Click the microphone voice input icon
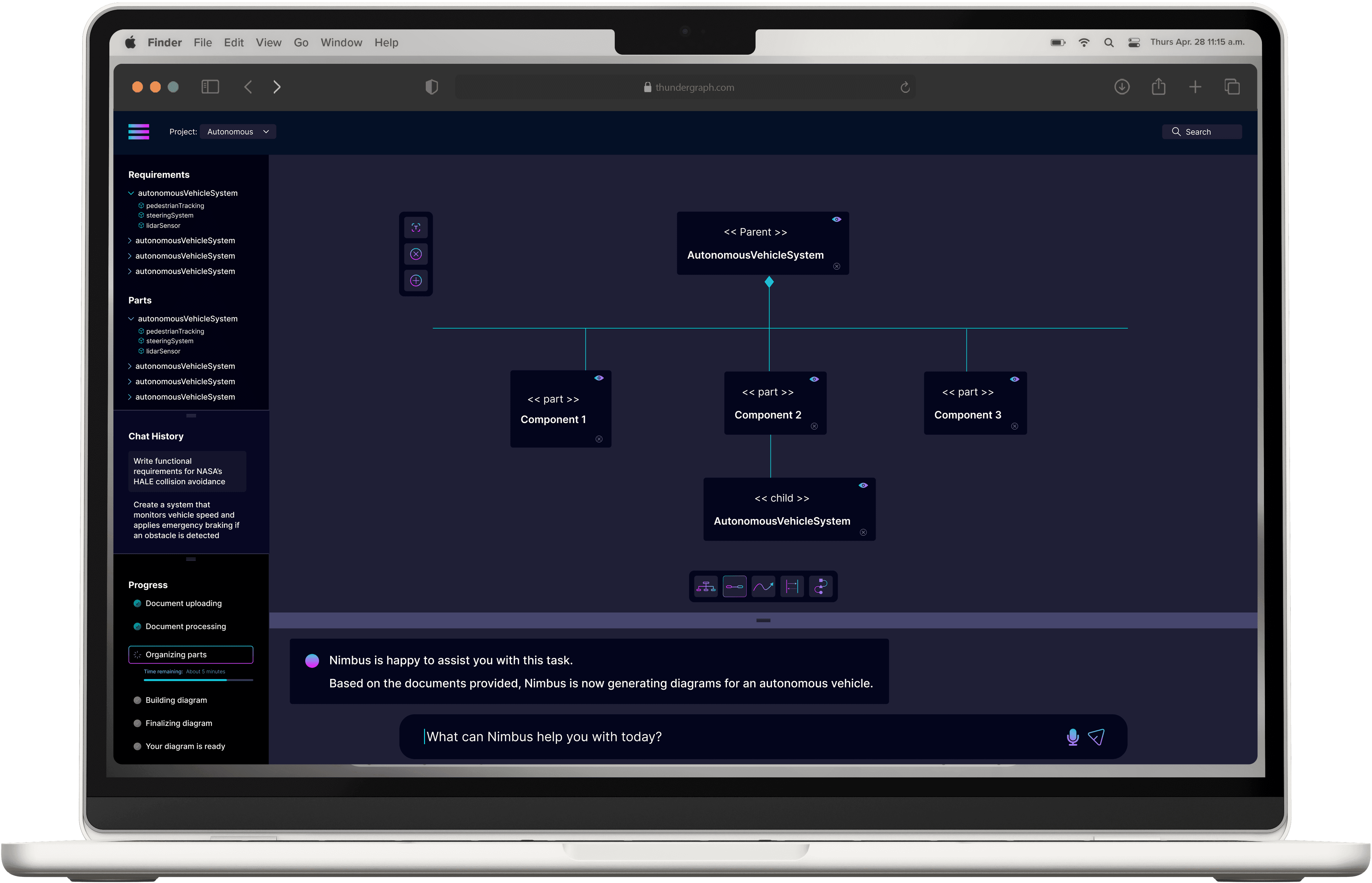1372x883 pixels. click(1072, 737)
